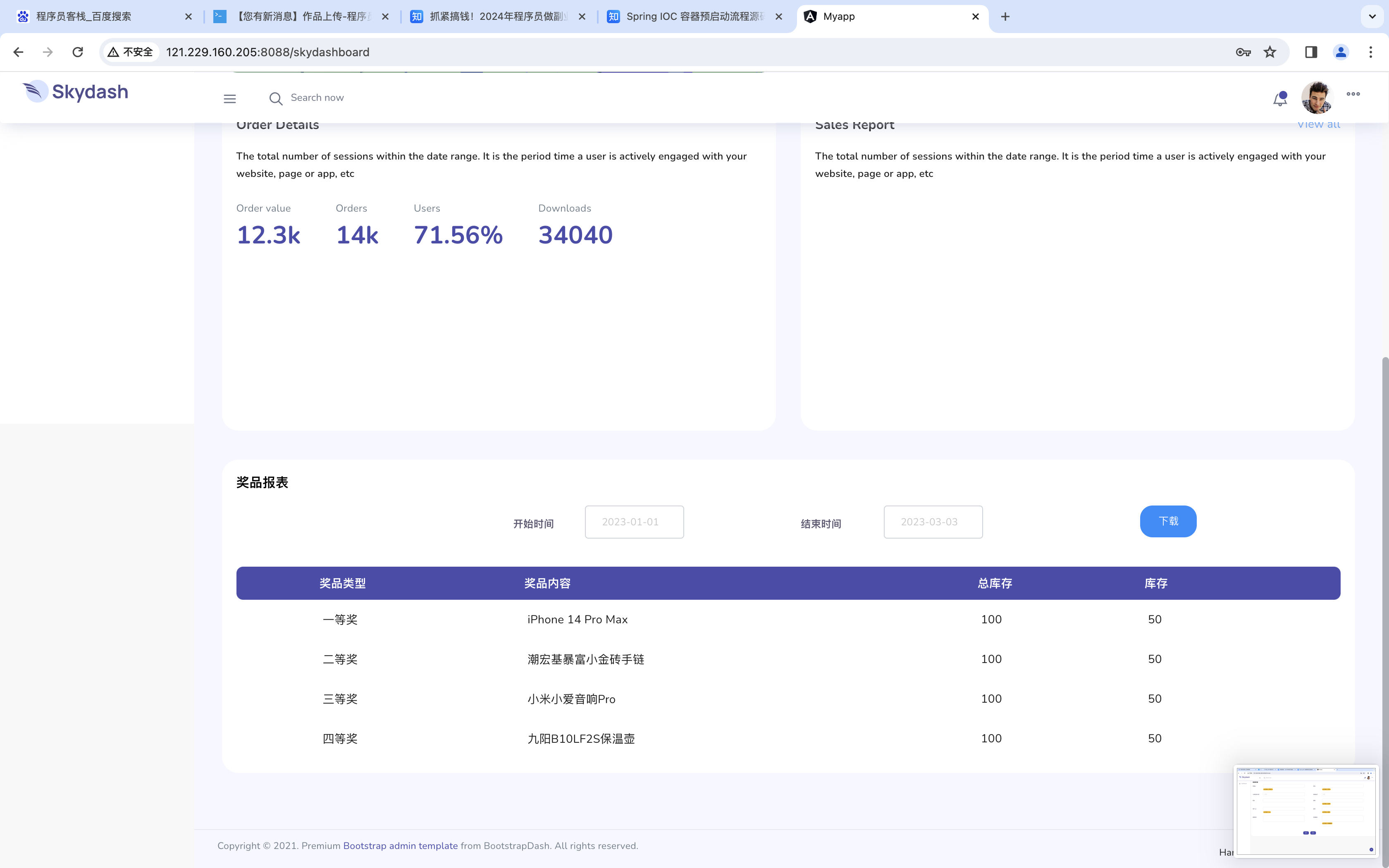
Task: Click the 总库存 column header
Action: (x=995, y=583)
